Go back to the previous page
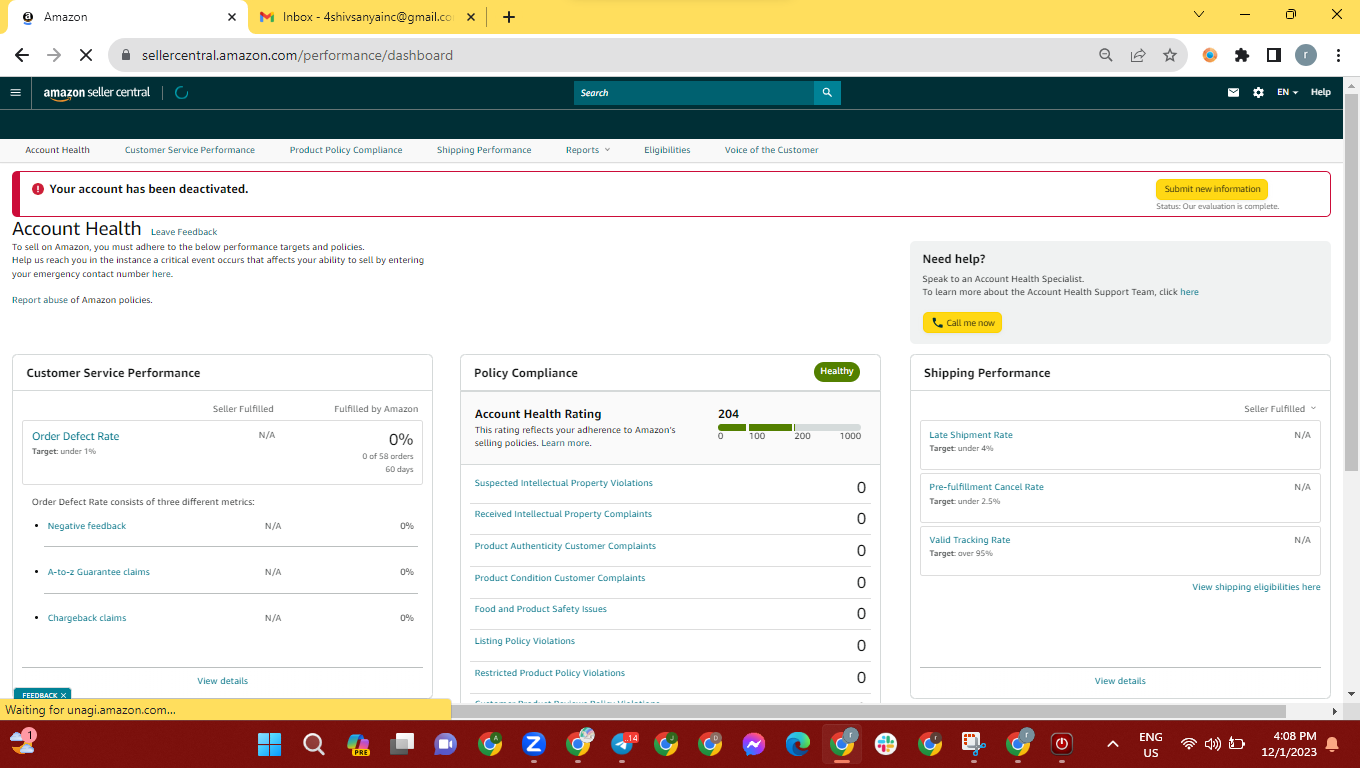 click(22, 55)
